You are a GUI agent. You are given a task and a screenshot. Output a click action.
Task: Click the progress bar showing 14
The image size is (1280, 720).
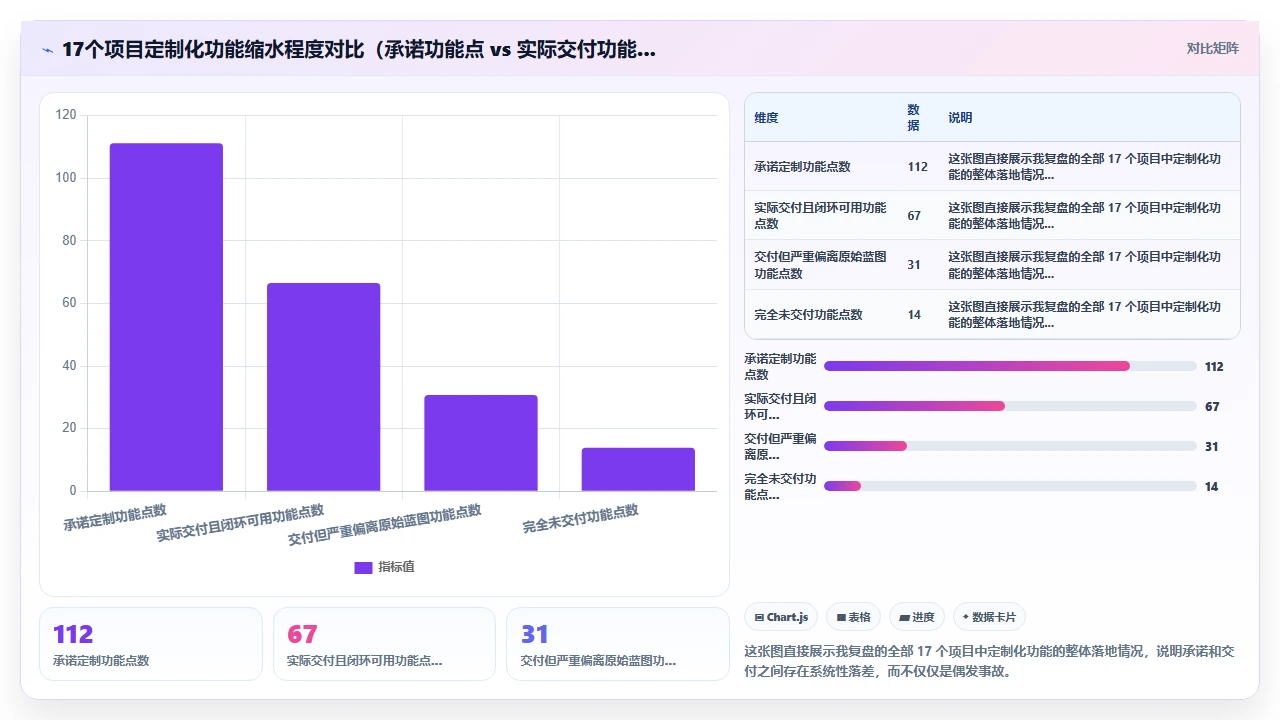pyautogui.click(x=1010, y=487)
